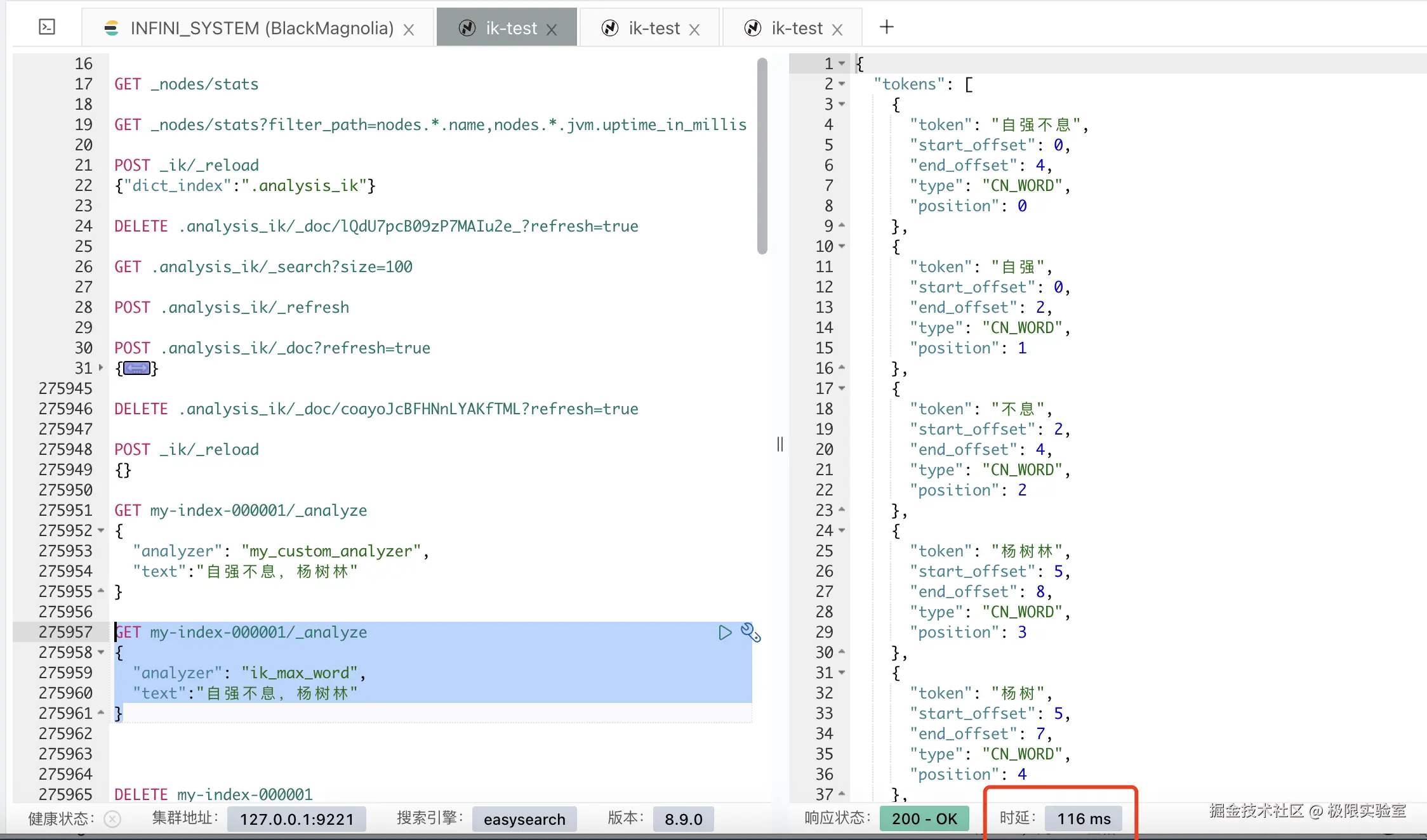
Task: Collapse the request body at line 275958
Action: click(101, 652)
